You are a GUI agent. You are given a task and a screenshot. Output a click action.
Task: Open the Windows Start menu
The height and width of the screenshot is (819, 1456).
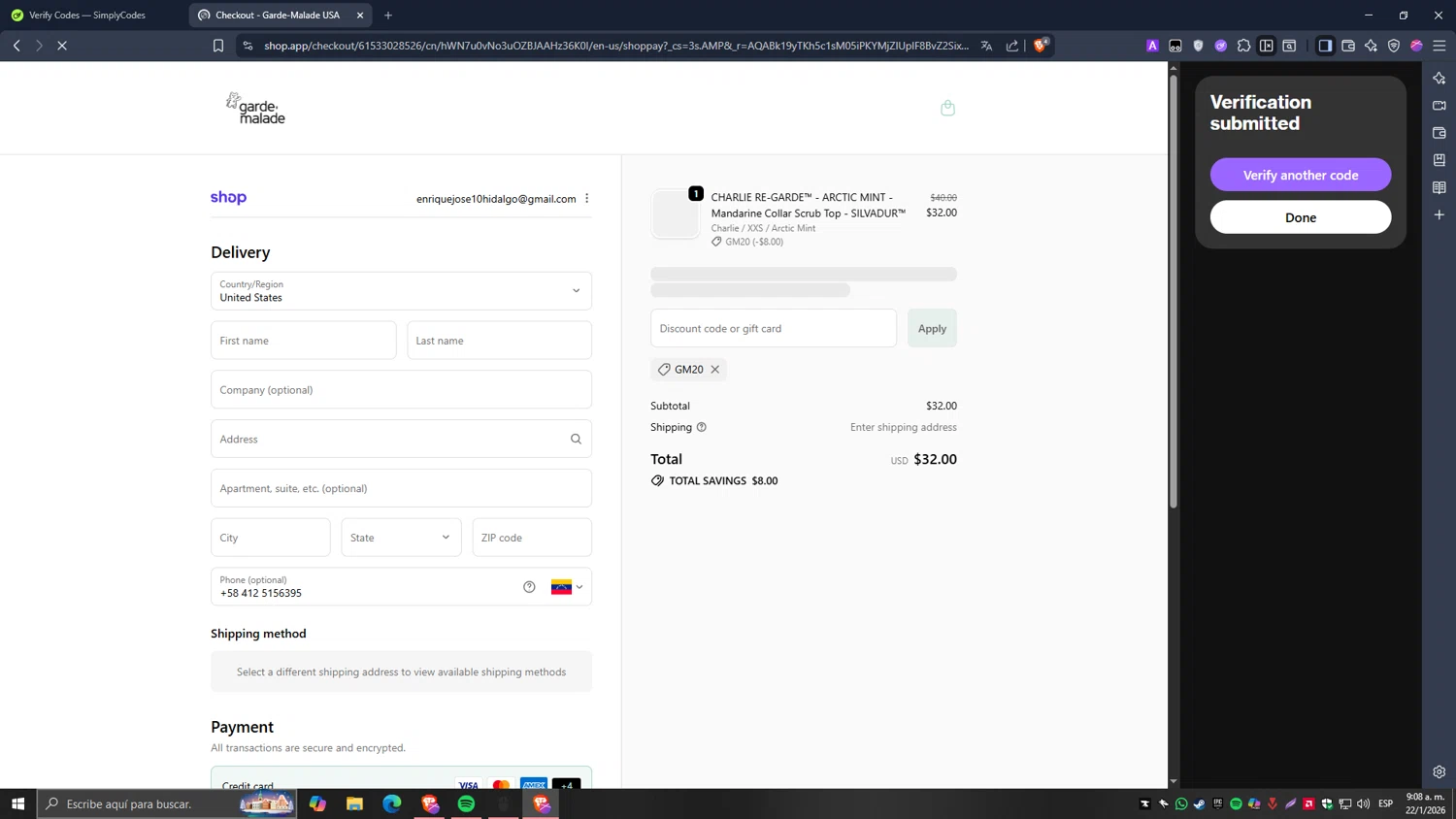[17, 803]
